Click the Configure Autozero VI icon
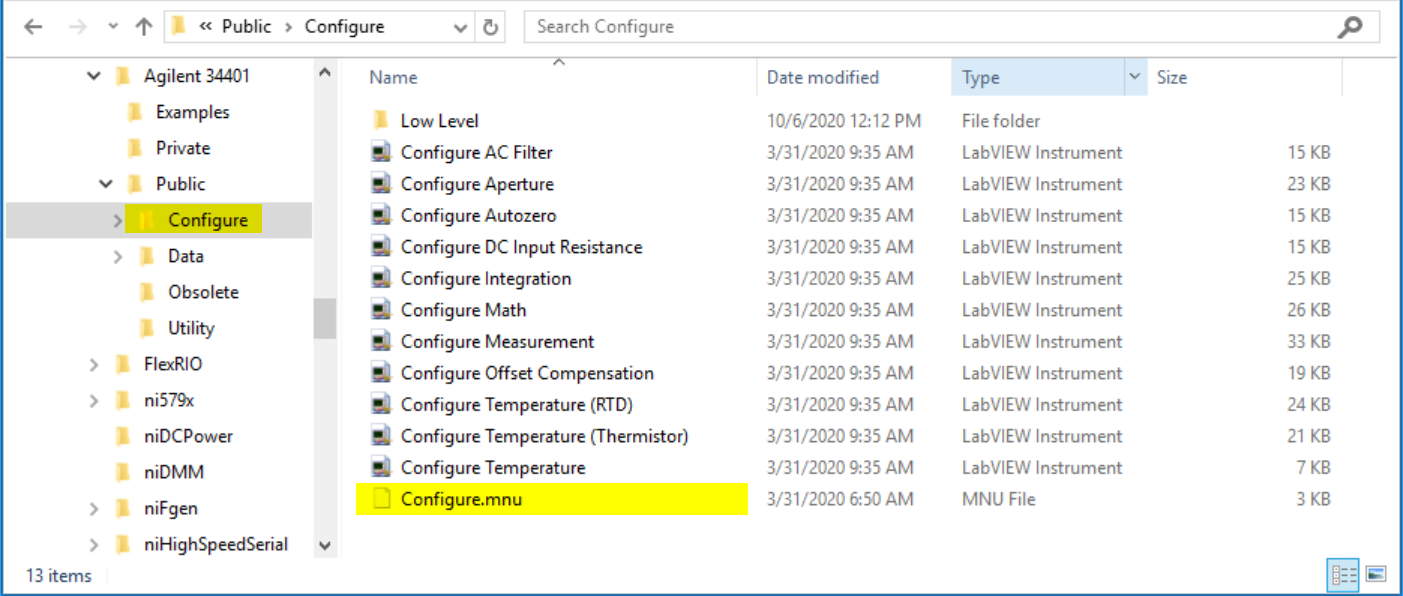This screenshot has height=596, width=1403. click(381, 215)
